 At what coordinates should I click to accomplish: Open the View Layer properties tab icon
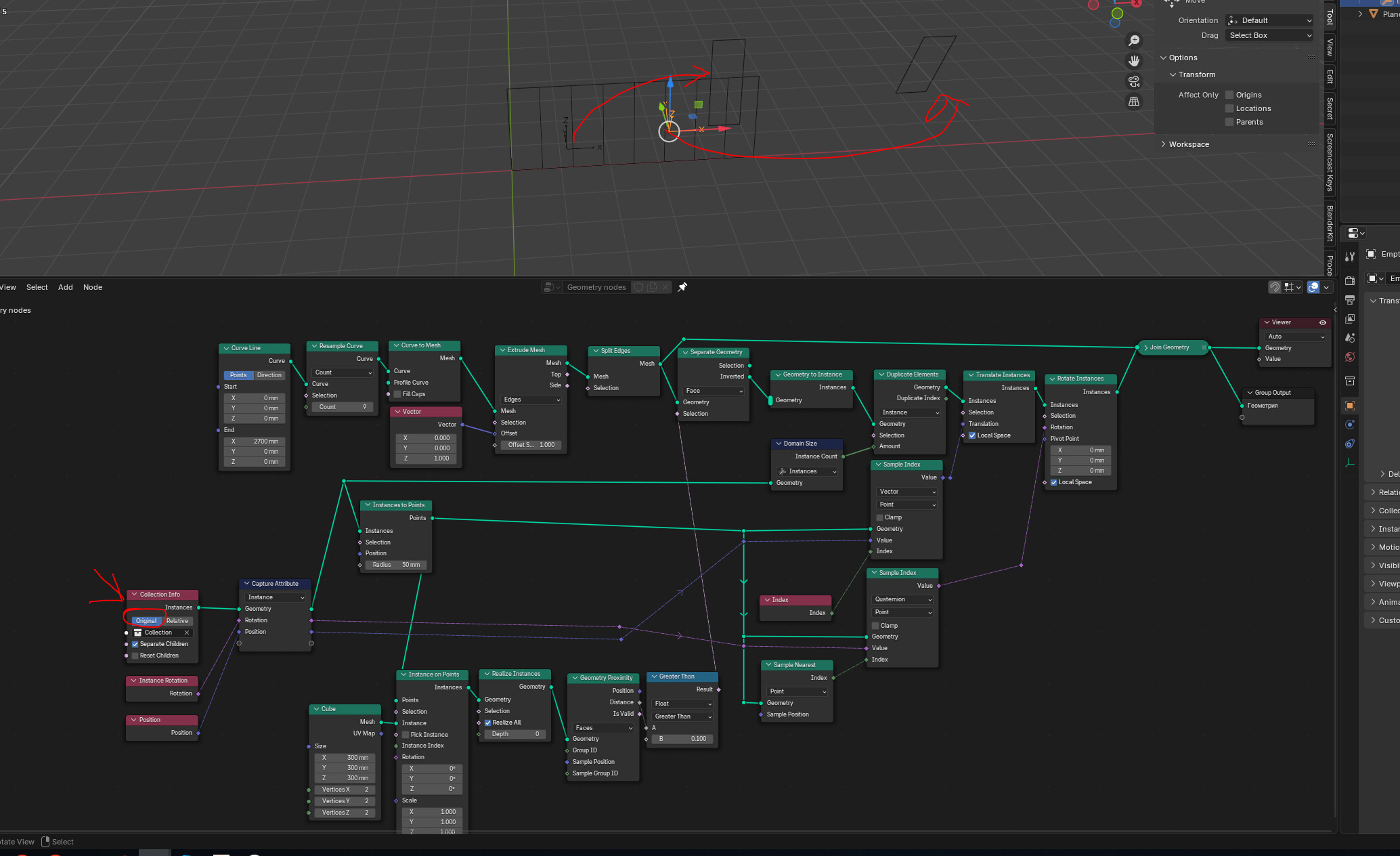(x=1350, y=318)
